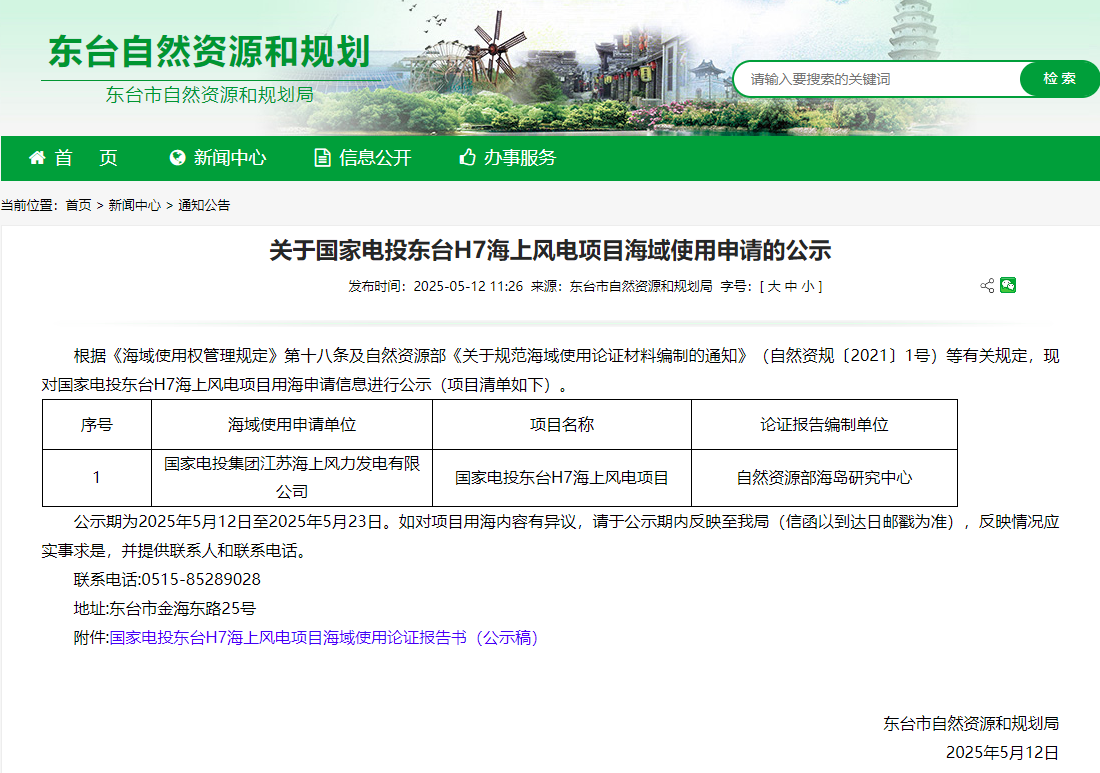Click the document icon beside 信息公开

coord(322,158)
